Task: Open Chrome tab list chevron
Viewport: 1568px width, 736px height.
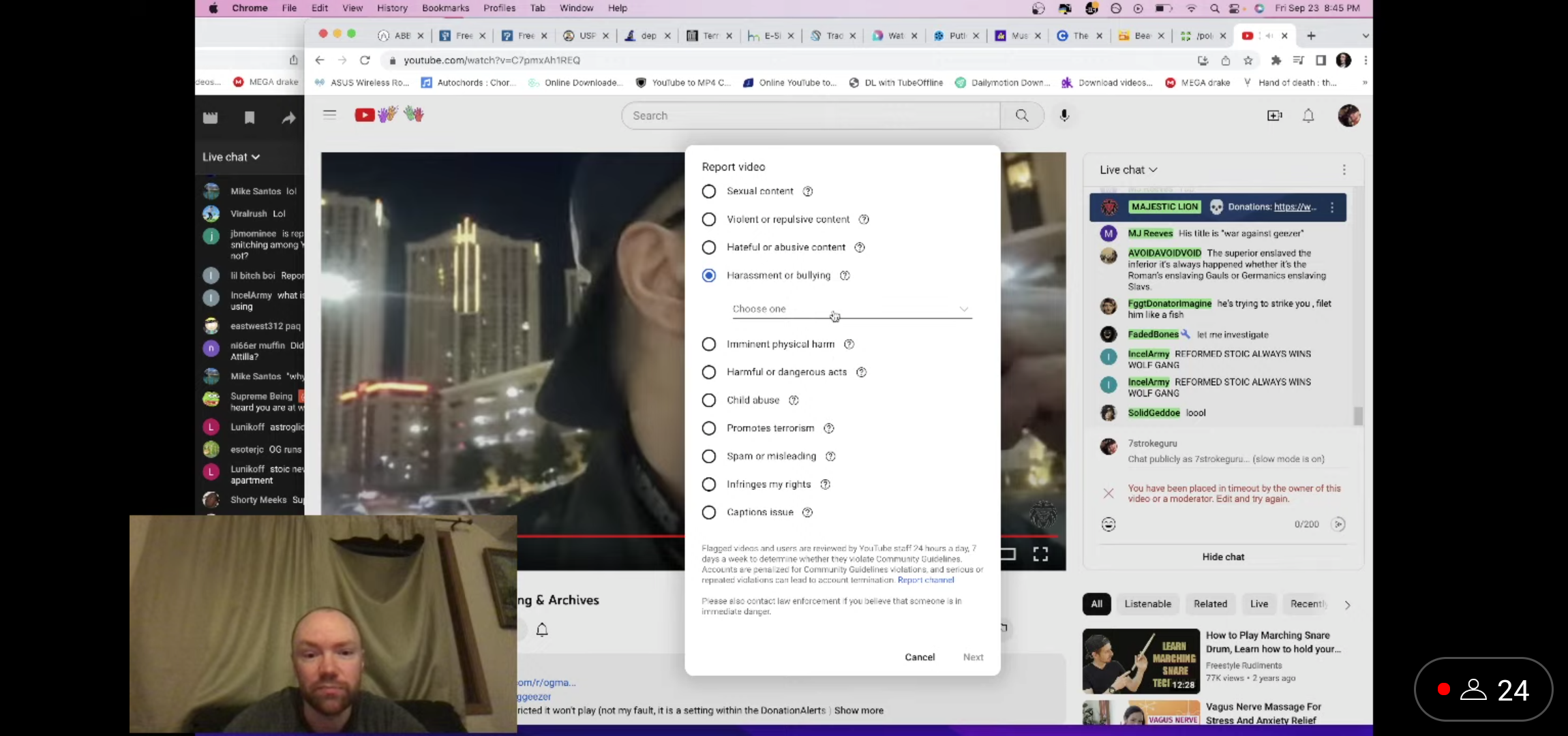Action: [x=1365, y=35]
